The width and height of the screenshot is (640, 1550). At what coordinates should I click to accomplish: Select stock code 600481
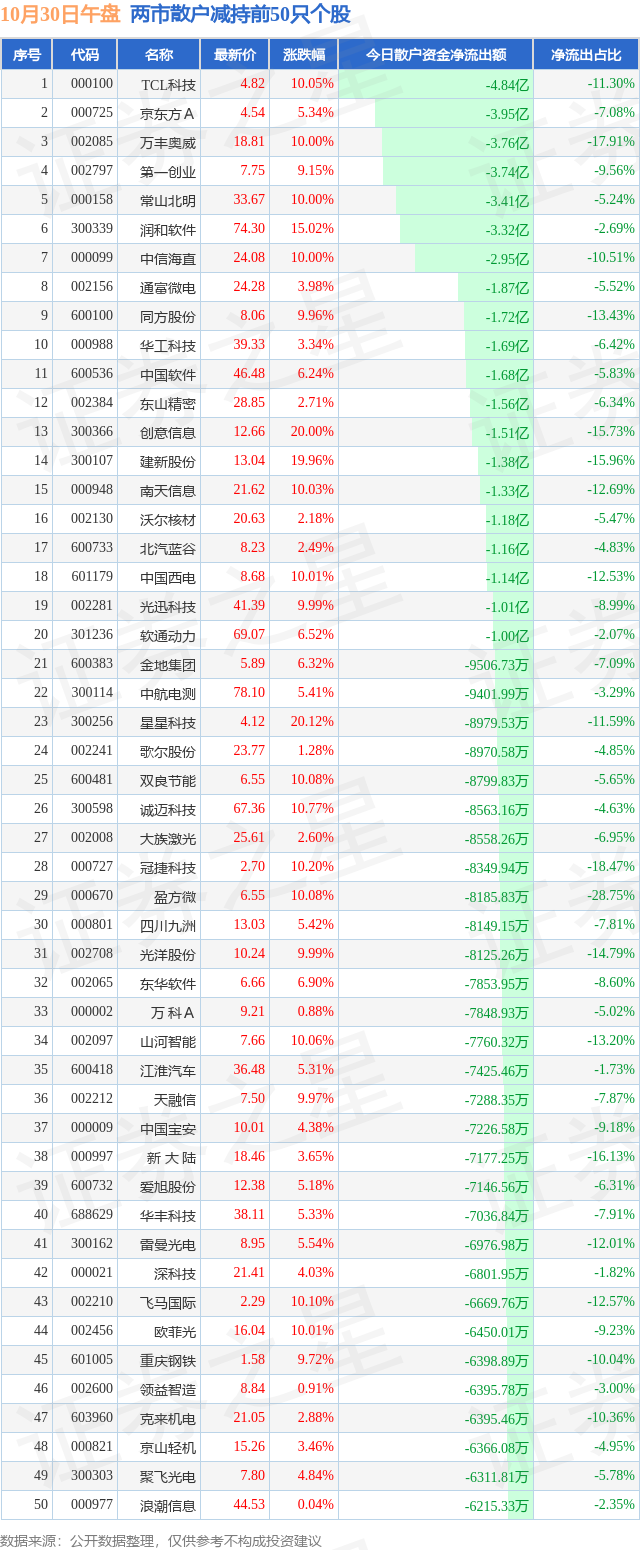coord(92,780)
